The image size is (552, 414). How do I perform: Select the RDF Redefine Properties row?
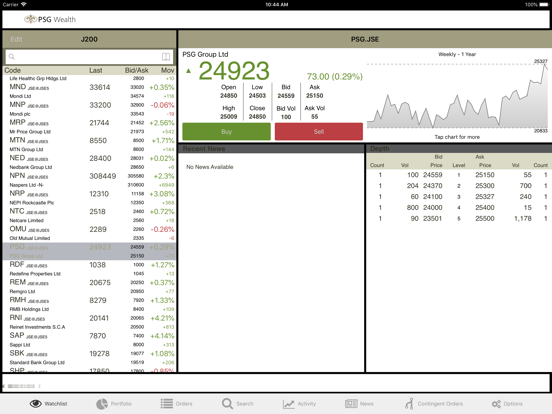[x=89, y=269]
